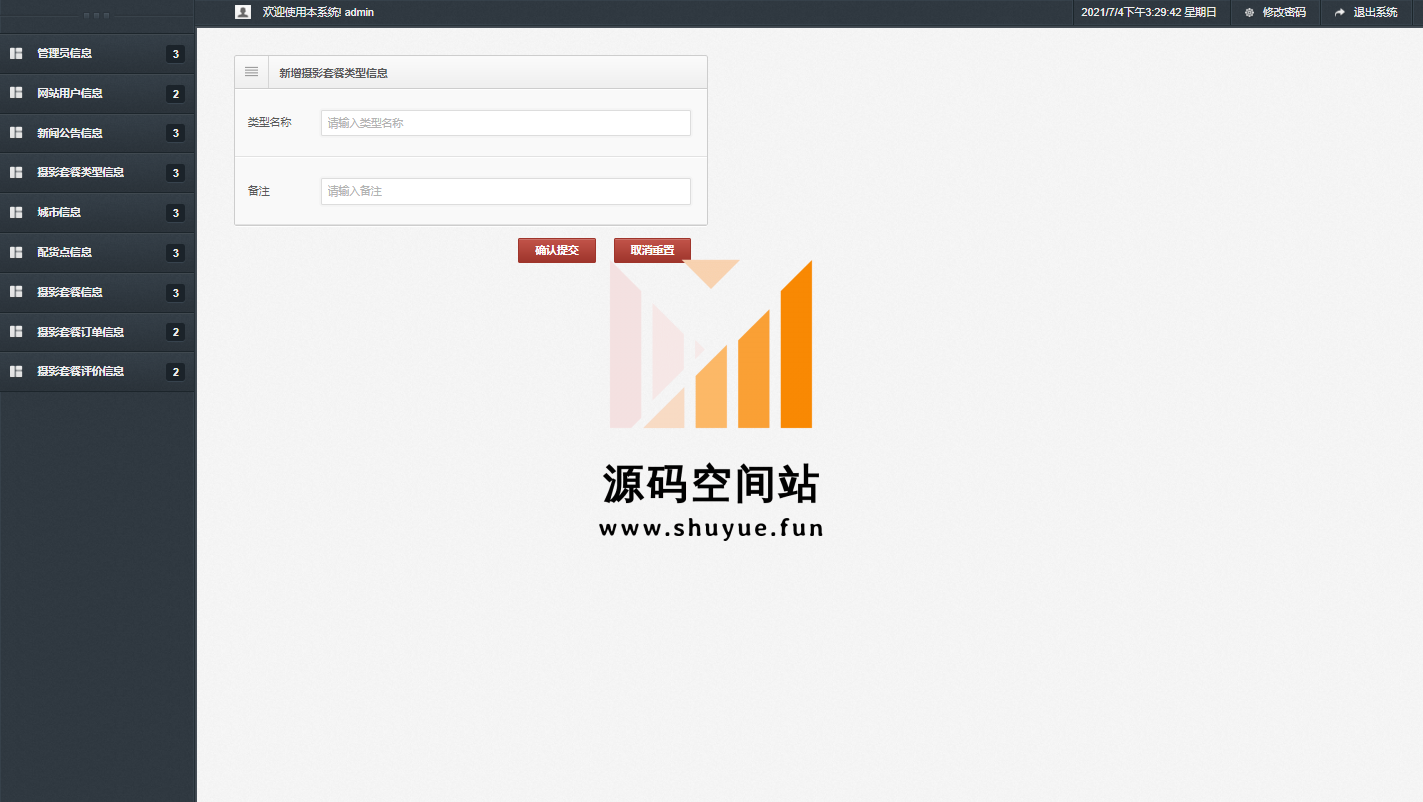
Task: Click grid icon beside 新闻公告信息
Action: point(16,132)
